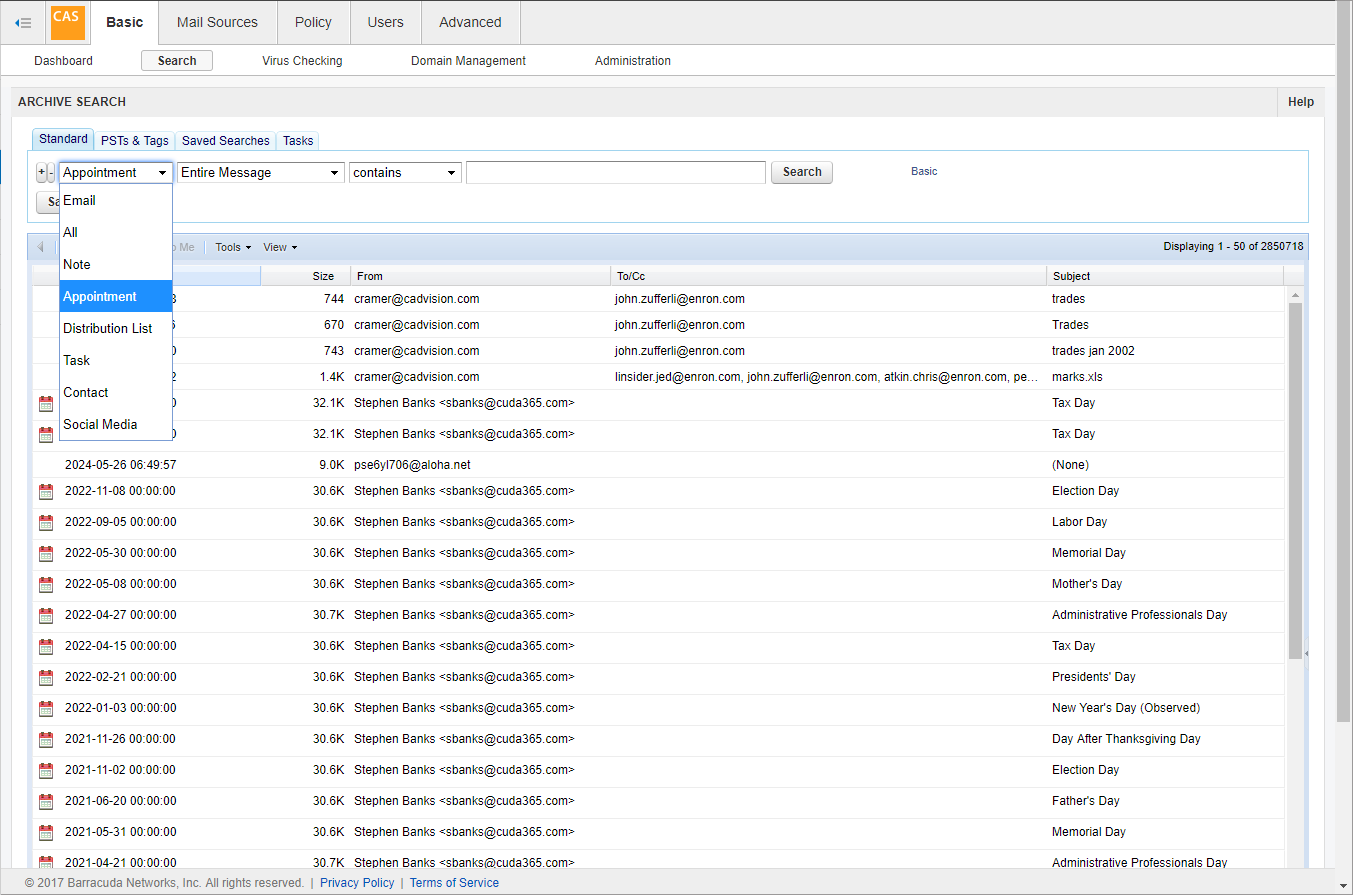Remove search criterion with minus button

[x=52, y=172]
